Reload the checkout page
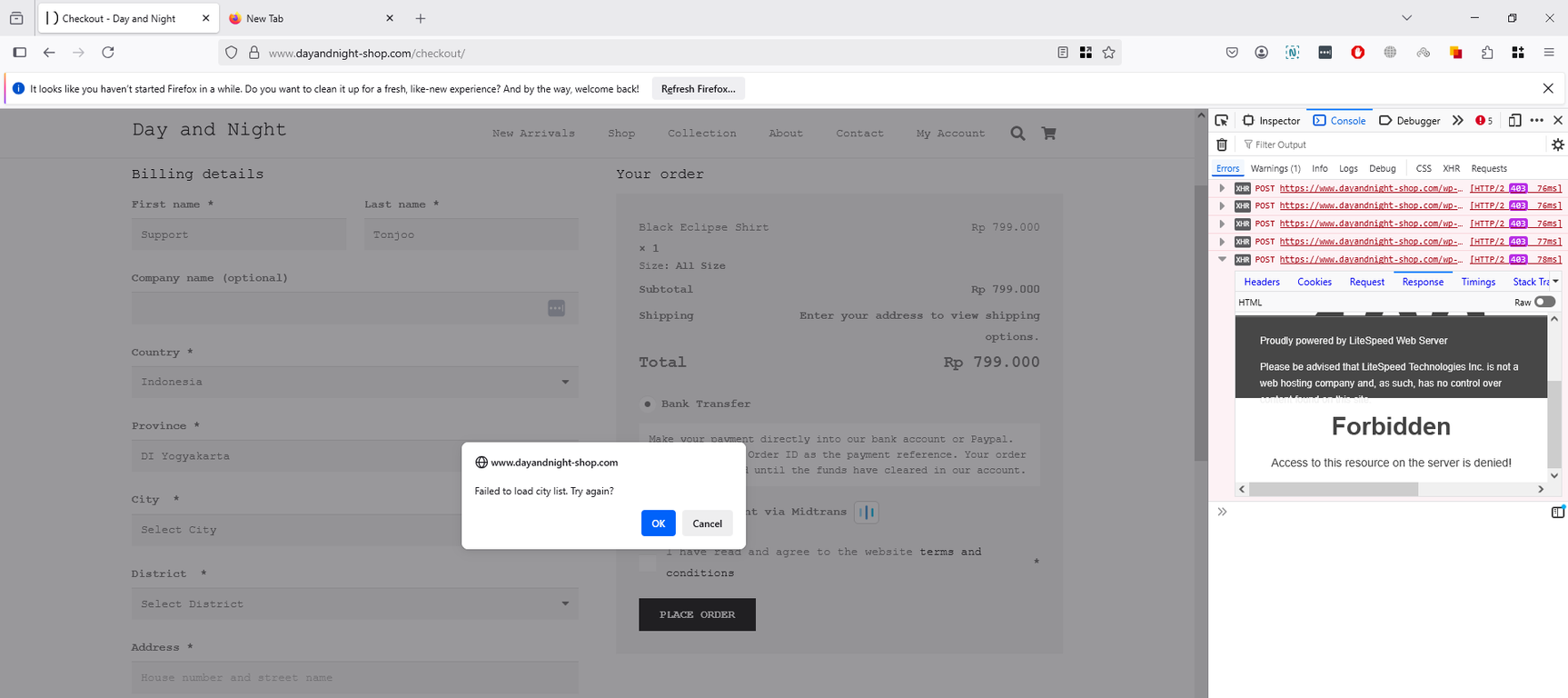The width and height of the screenshot is (1568, 698). coord(108,53)
